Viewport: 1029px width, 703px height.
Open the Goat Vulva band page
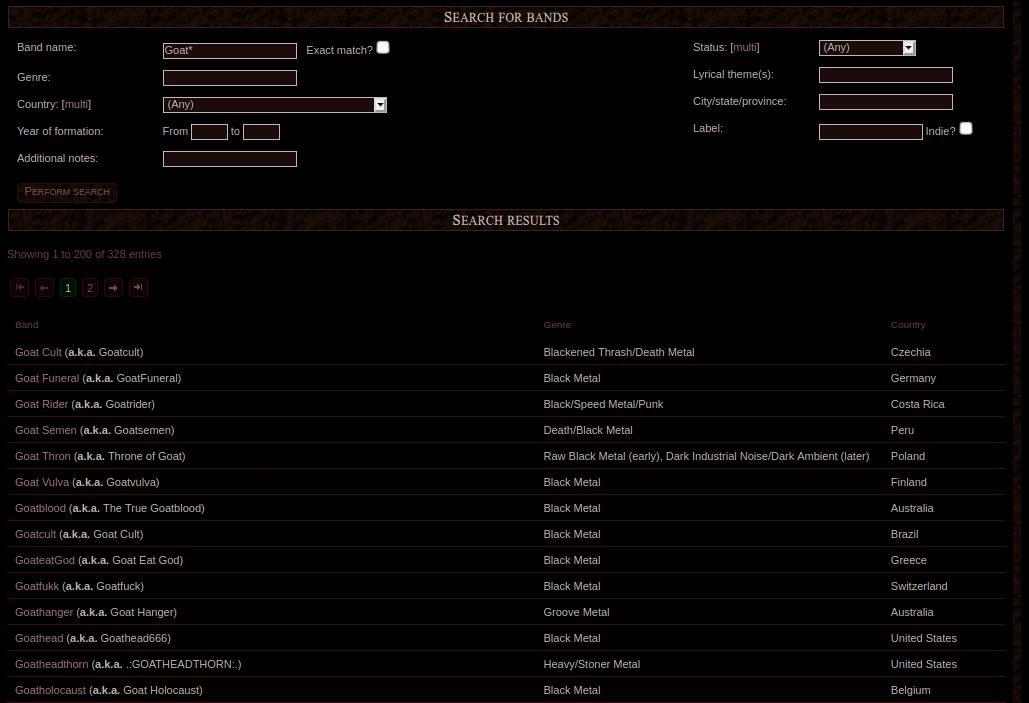point(42,482)
